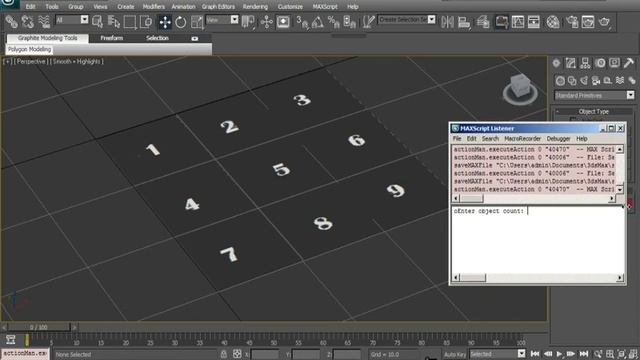640x360 pixels.
Task: Click the Select and Link tool icon
Action: (x=11, y=21)
